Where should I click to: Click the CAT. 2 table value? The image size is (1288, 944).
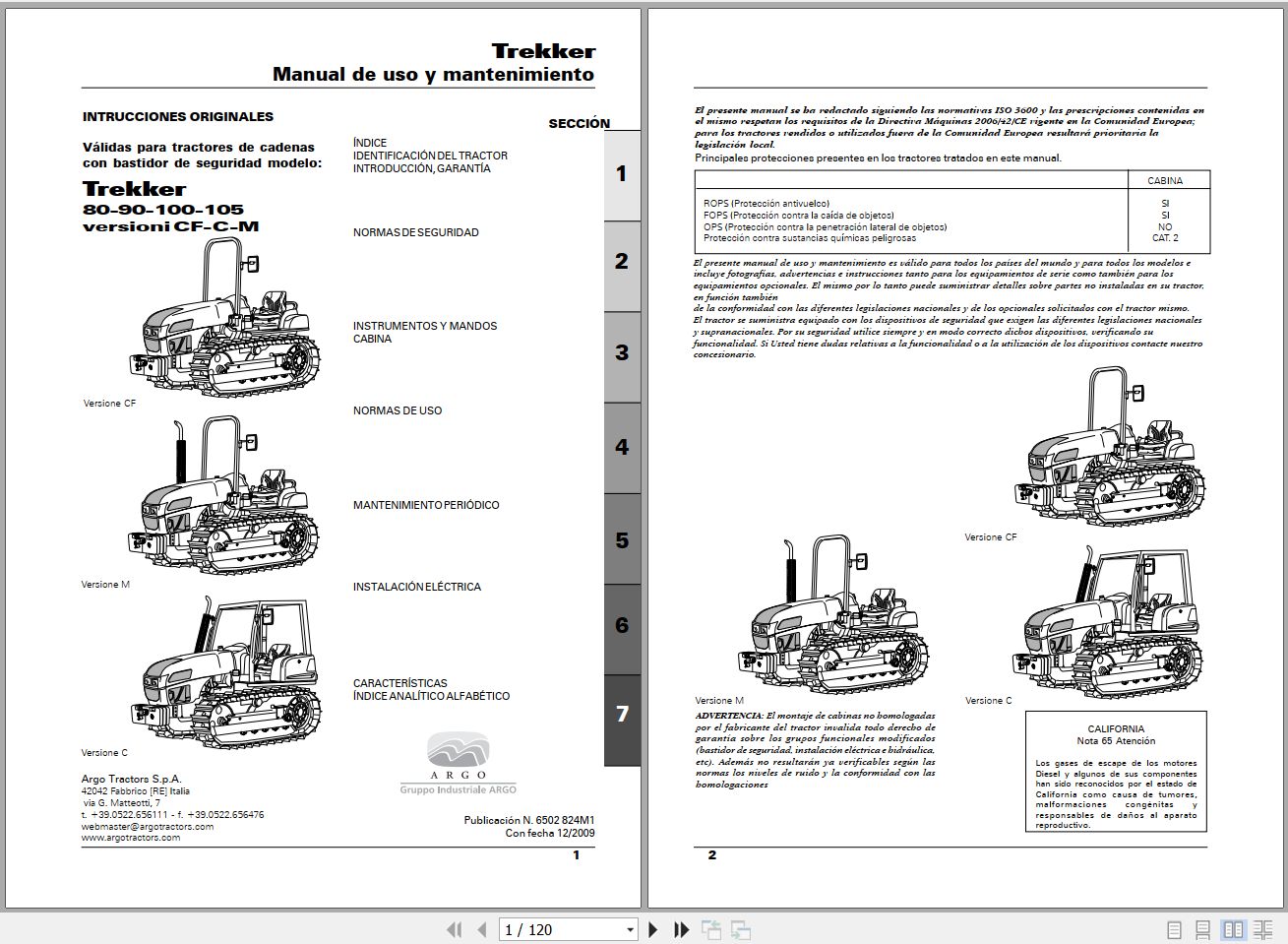click(x=1165, y=238)
